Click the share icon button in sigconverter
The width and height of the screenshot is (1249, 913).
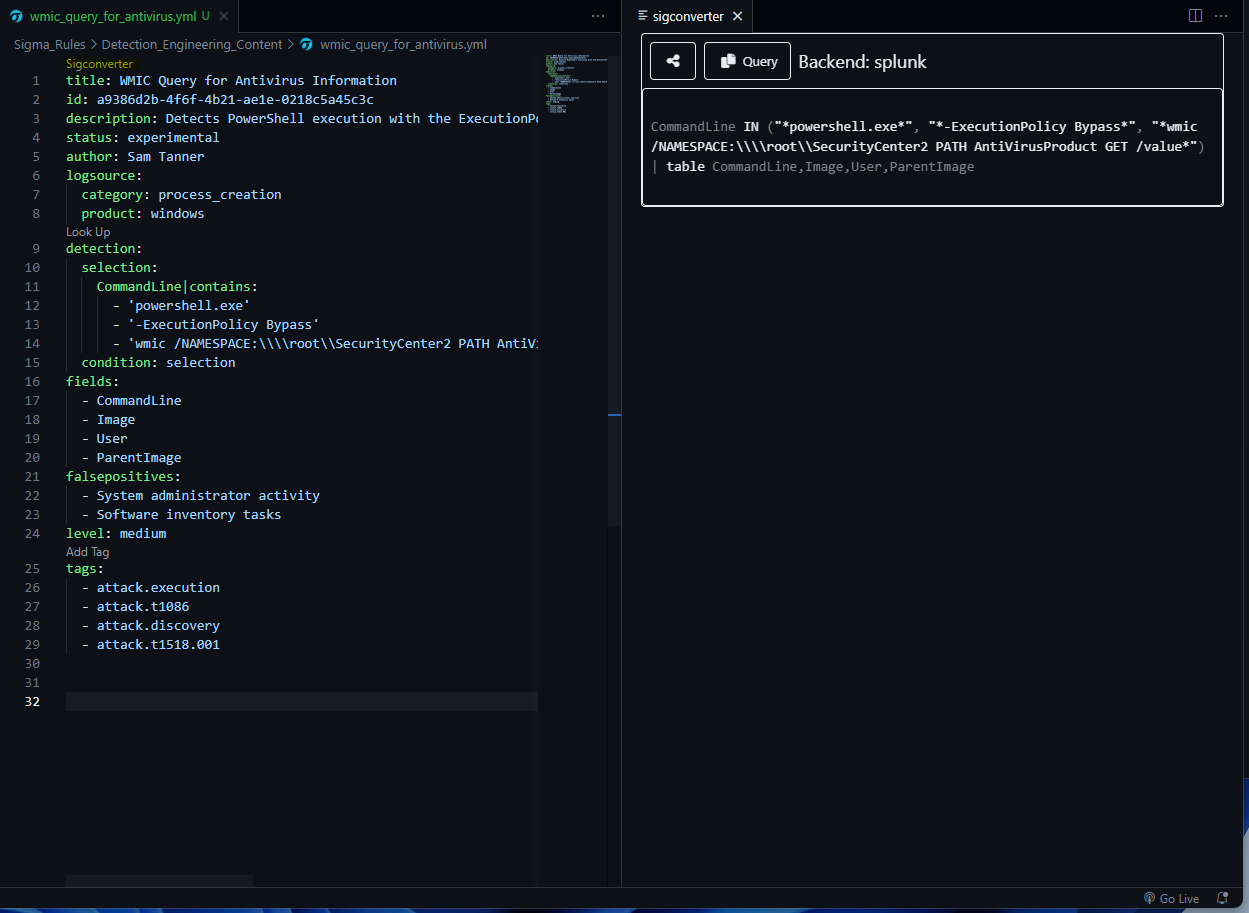[673, 61]
